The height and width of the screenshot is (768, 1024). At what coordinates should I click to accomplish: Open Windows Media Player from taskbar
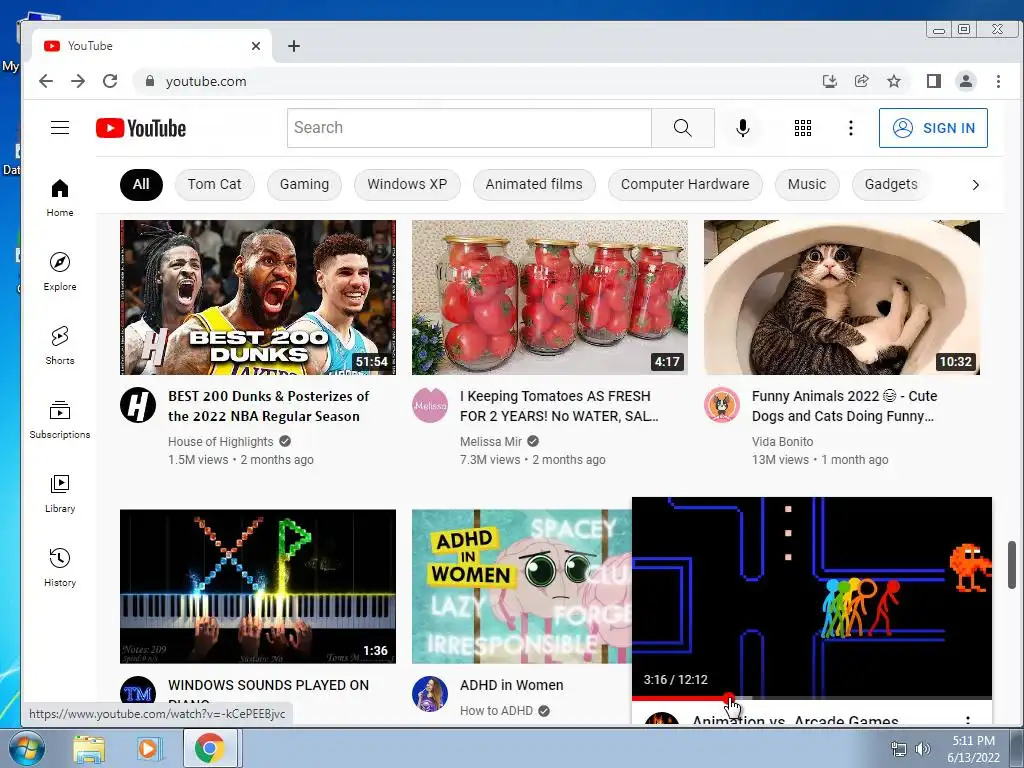148,748
